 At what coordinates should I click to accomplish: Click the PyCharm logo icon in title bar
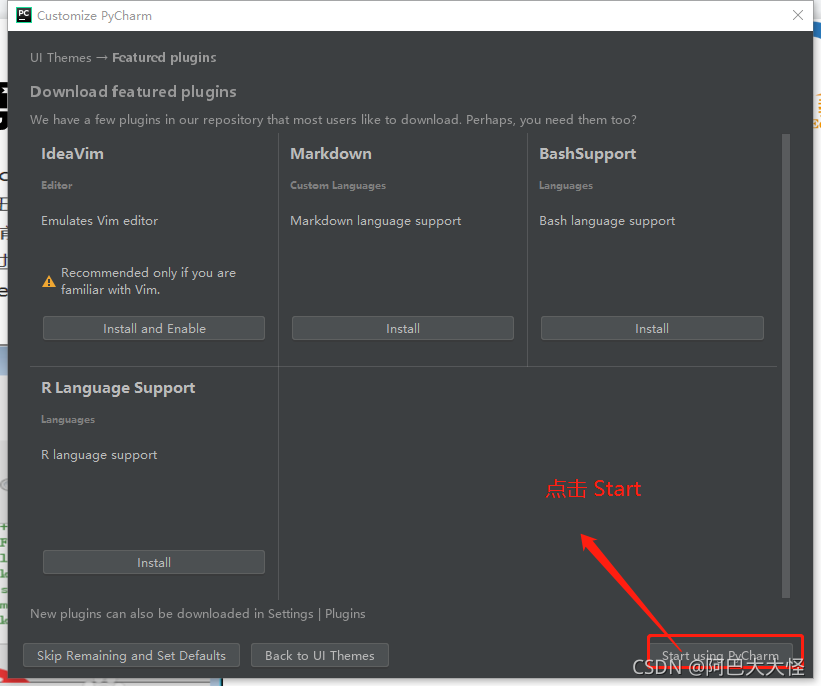(24, 15)
